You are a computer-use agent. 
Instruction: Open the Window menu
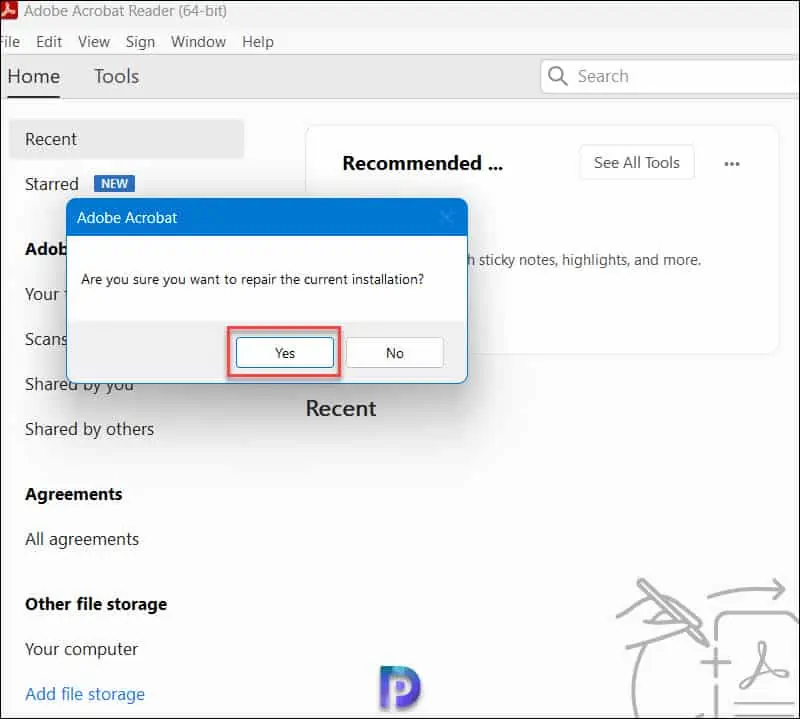coord(198,41)
